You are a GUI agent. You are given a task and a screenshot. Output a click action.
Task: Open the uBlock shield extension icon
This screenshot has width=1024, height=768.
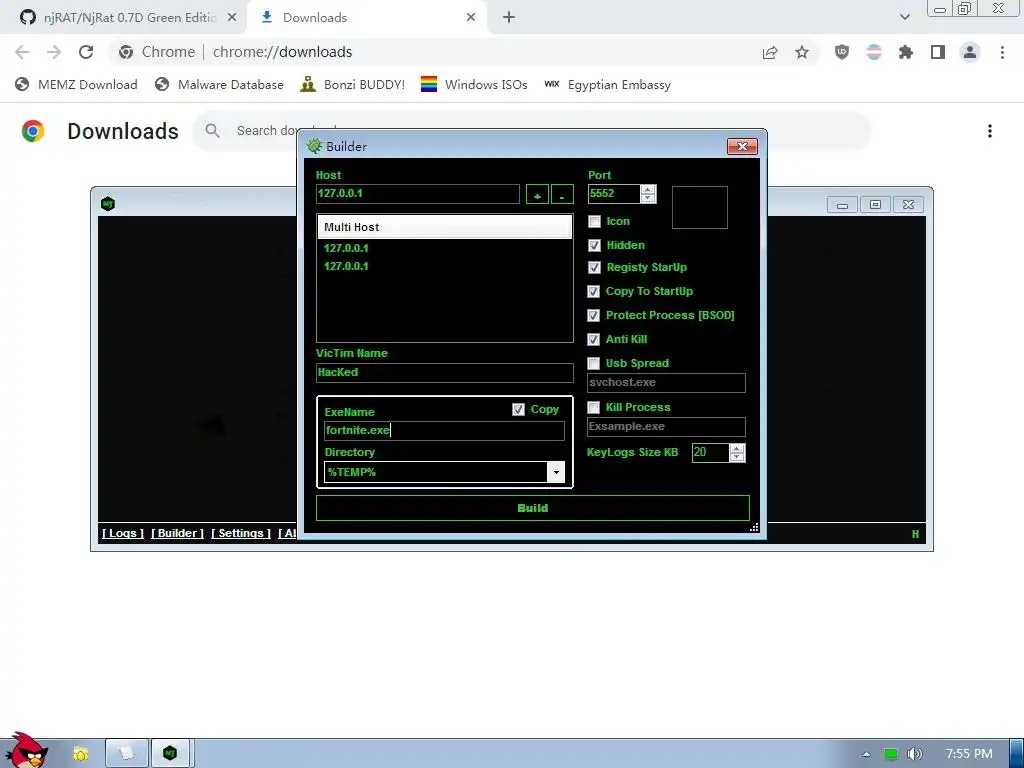(842, 52)
